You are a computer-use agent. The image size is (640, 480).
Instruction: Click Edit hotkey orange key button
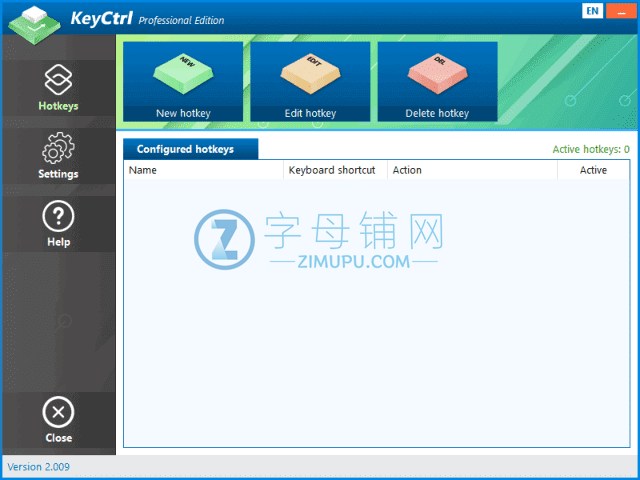point(310,81)
